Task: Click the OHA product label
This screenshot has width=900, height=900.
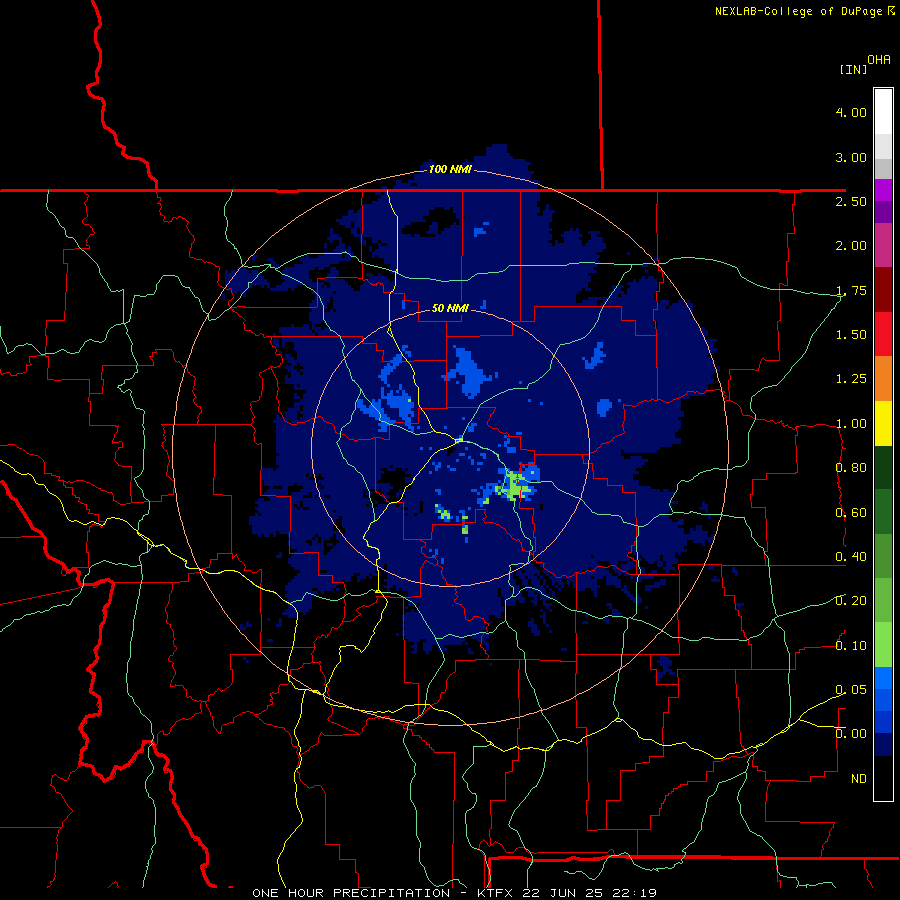Action: point(879,60)
